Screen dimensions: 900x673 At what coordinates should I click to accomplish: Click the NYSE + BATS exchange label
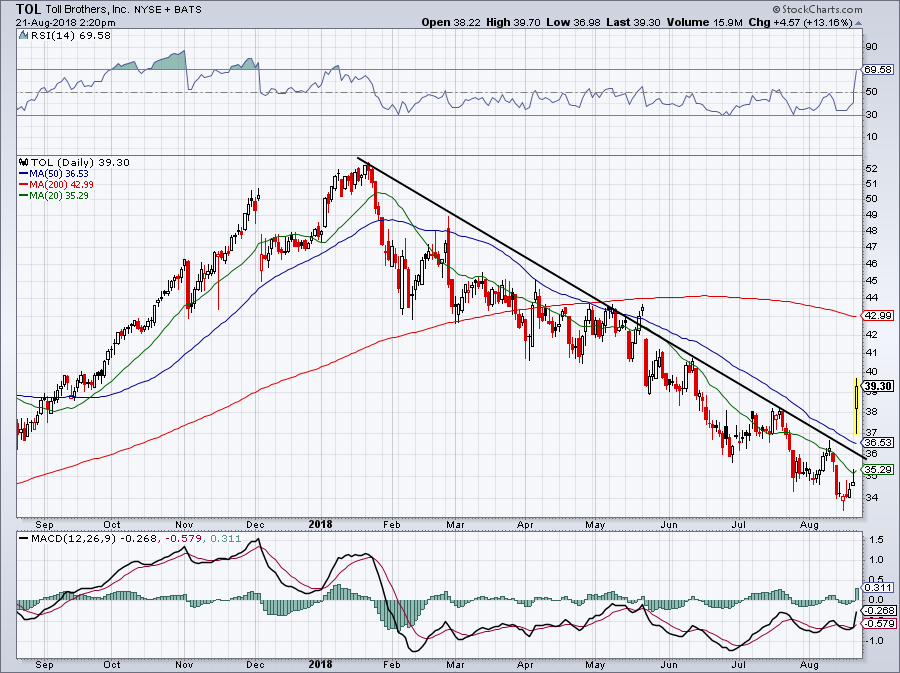pyautogui.click(x=170, y=10)
